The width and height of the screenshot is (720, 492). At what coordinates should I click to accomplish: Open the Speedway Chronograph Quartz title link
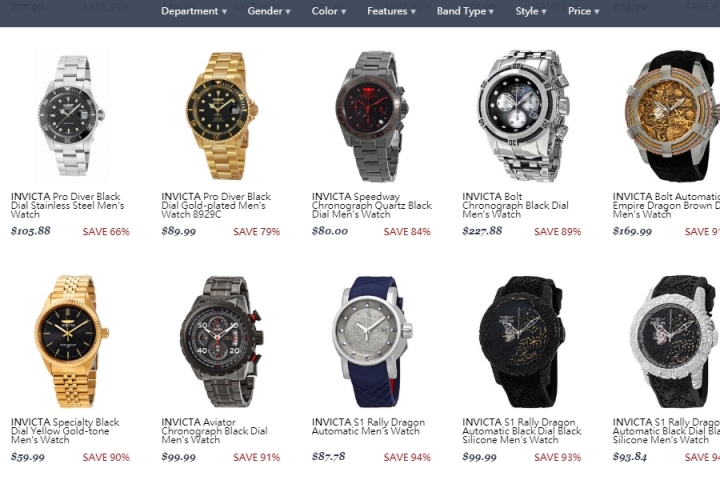pos(371,205)
